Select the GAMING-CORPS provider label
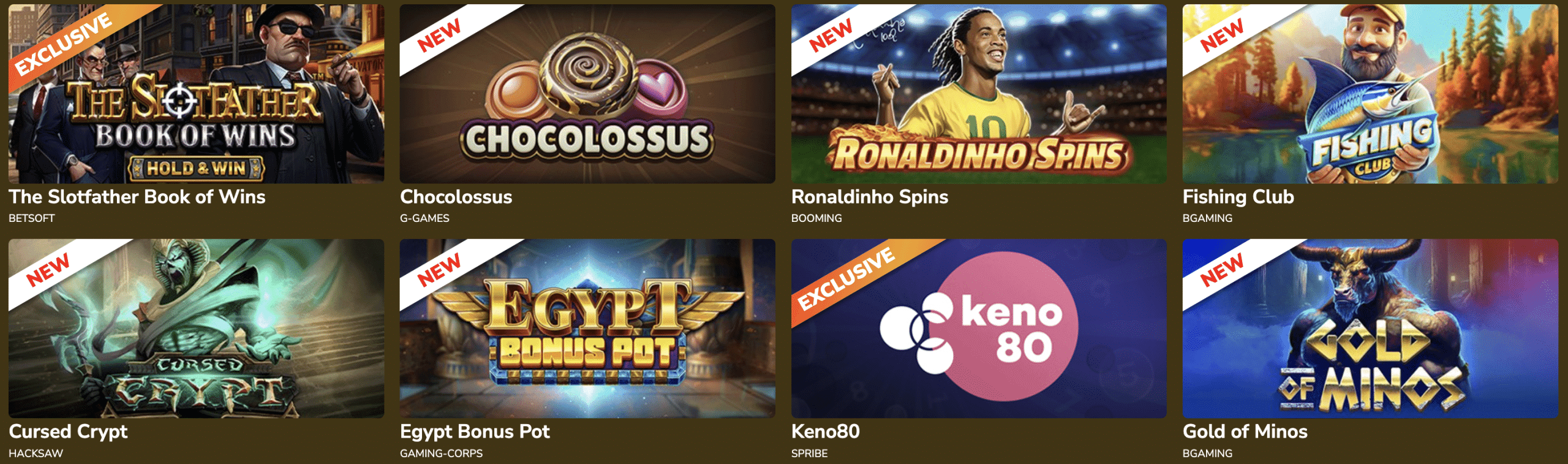 (441, 454)
